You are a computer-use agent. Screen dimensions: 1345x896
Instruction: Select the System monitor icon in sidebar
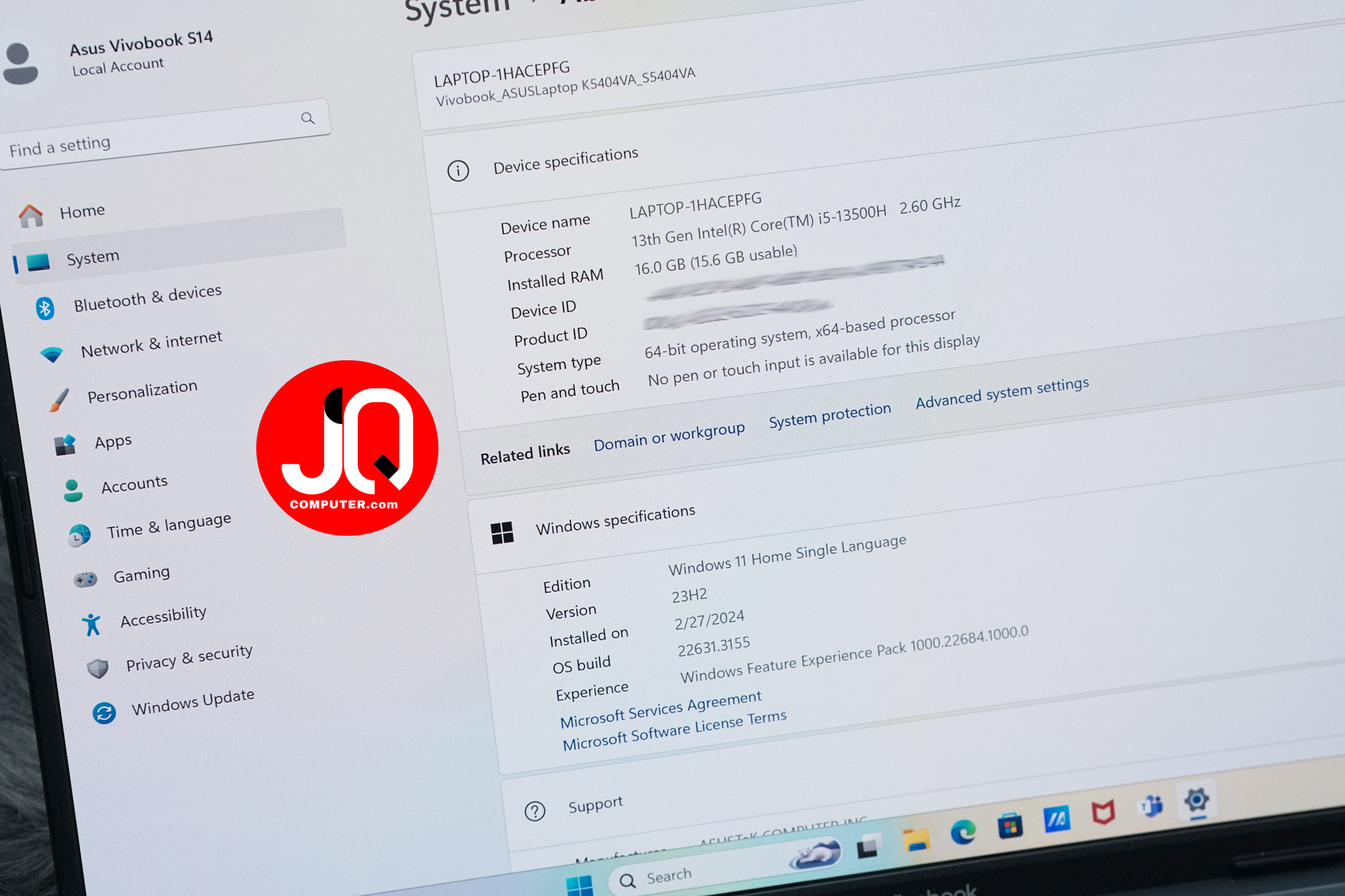(38, 262)
